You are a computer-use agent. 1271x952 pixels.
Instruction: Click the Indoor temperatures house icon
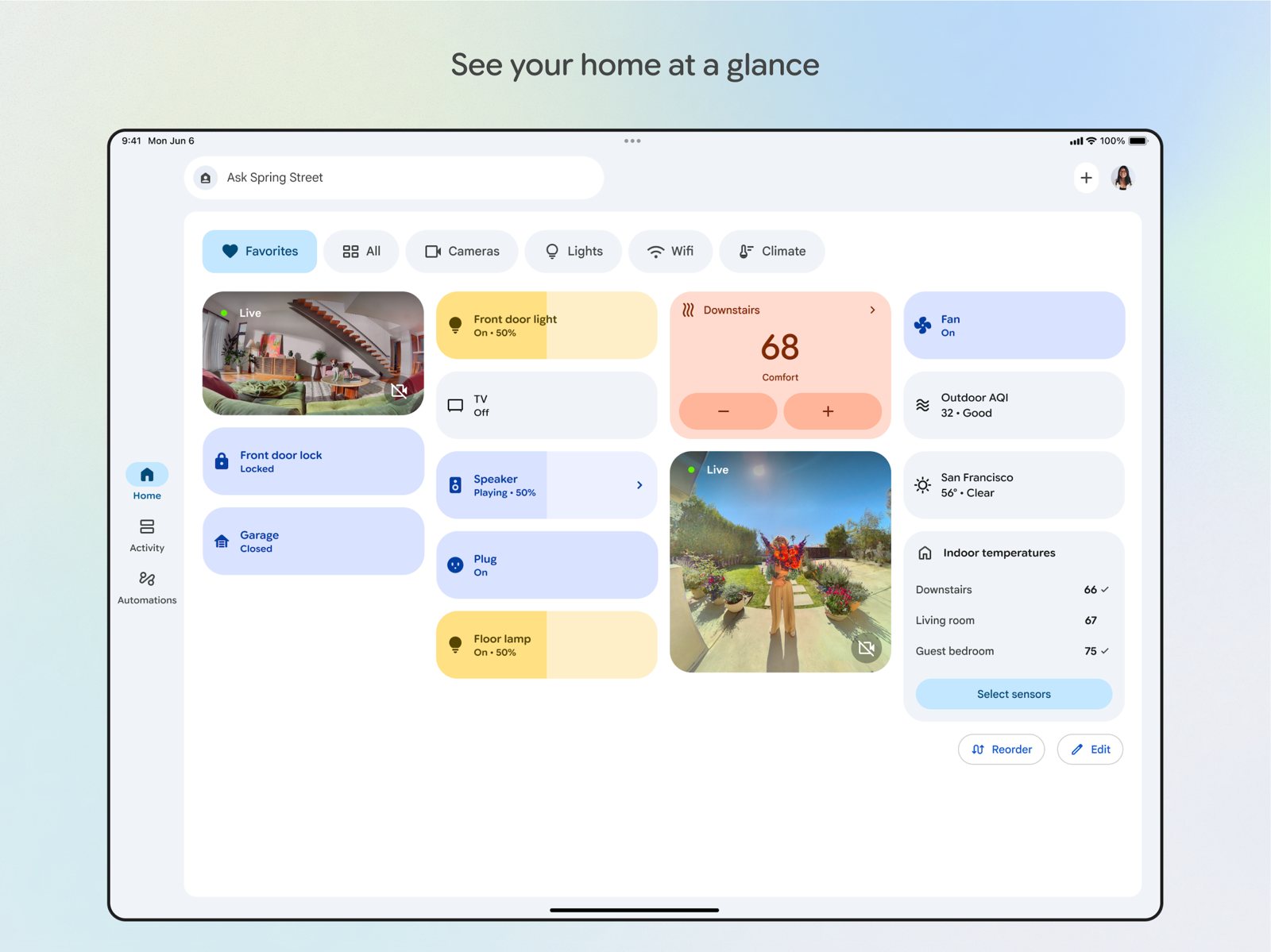pos(925,553)
